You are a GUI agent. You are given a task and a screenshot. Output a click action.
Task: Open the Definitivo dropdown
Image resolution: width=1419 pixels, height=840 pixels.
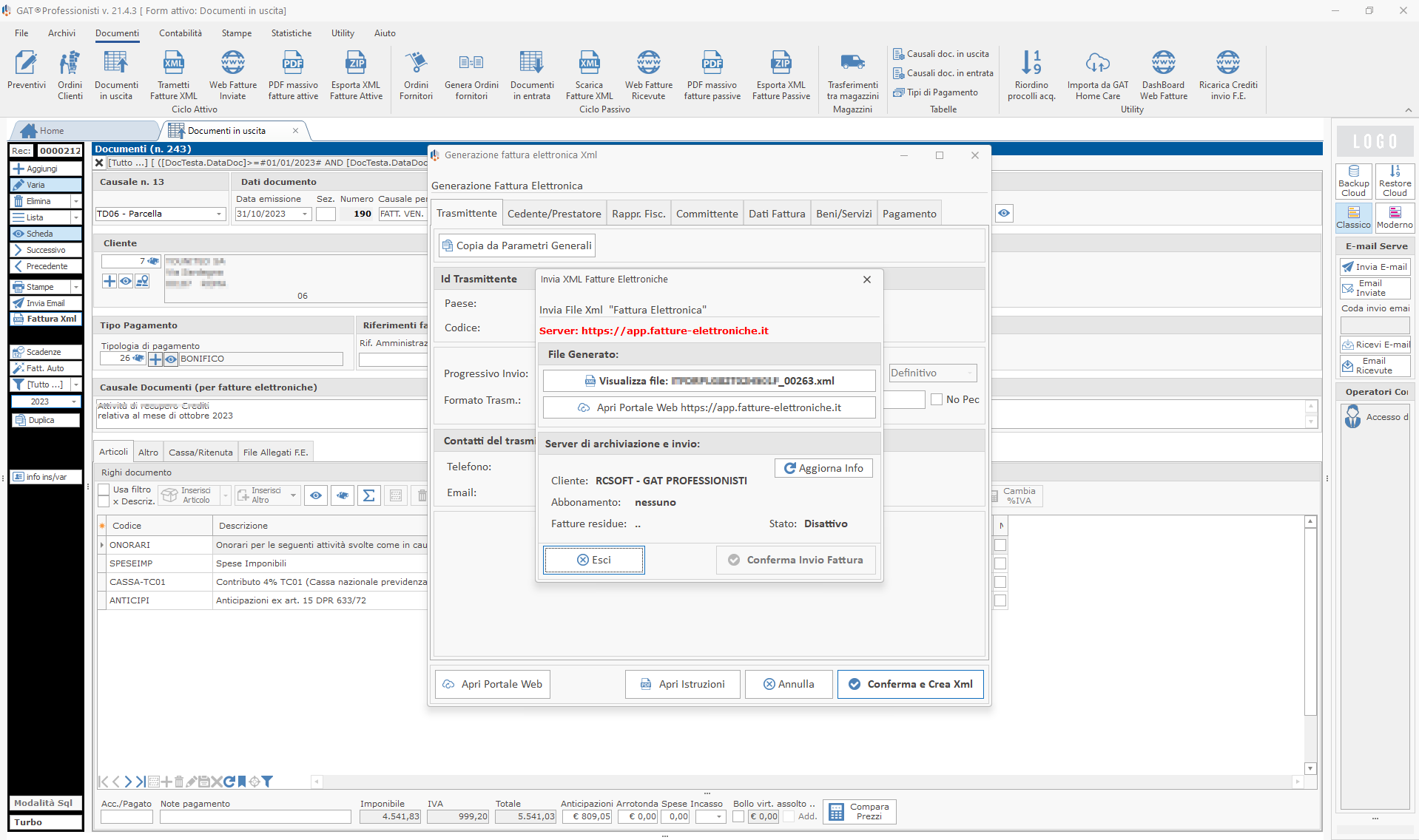tap(932, 373)
